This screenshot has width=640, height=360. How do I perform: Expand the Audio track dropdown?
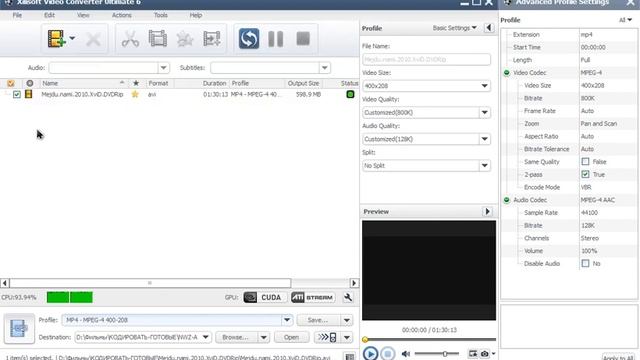(x=163, y=68)
